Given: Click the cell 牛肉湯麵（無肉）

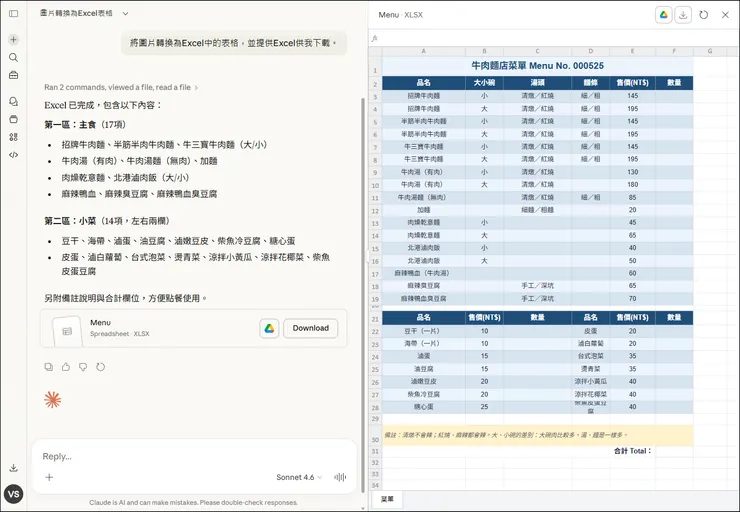Looking at the screenshot, I should pyautogui.click(x=423, y=197).
